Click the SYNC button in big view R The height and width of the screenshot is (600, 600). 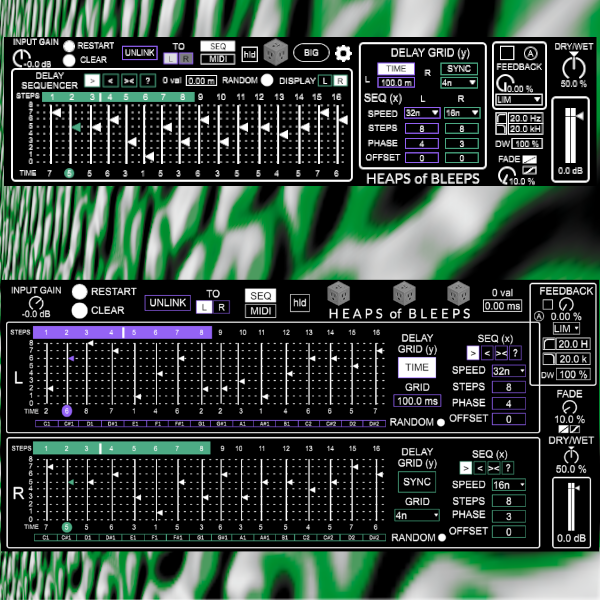(417, 482)
